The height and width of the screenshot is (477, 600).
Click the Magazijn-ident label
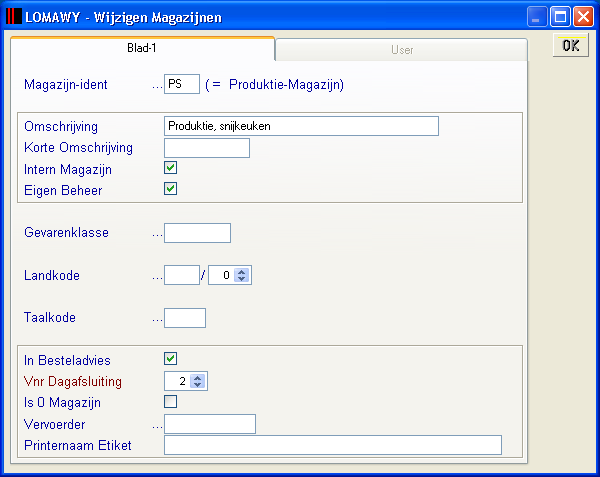point(66,85)
